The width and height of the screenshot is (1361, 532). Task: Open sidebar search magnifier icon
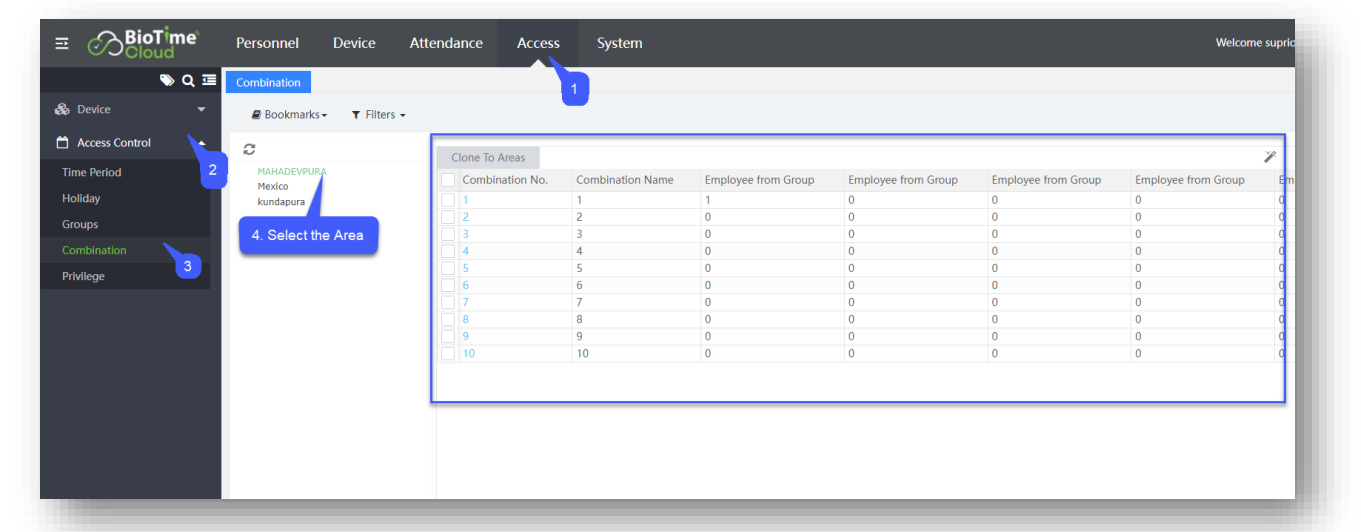point(187,81)
